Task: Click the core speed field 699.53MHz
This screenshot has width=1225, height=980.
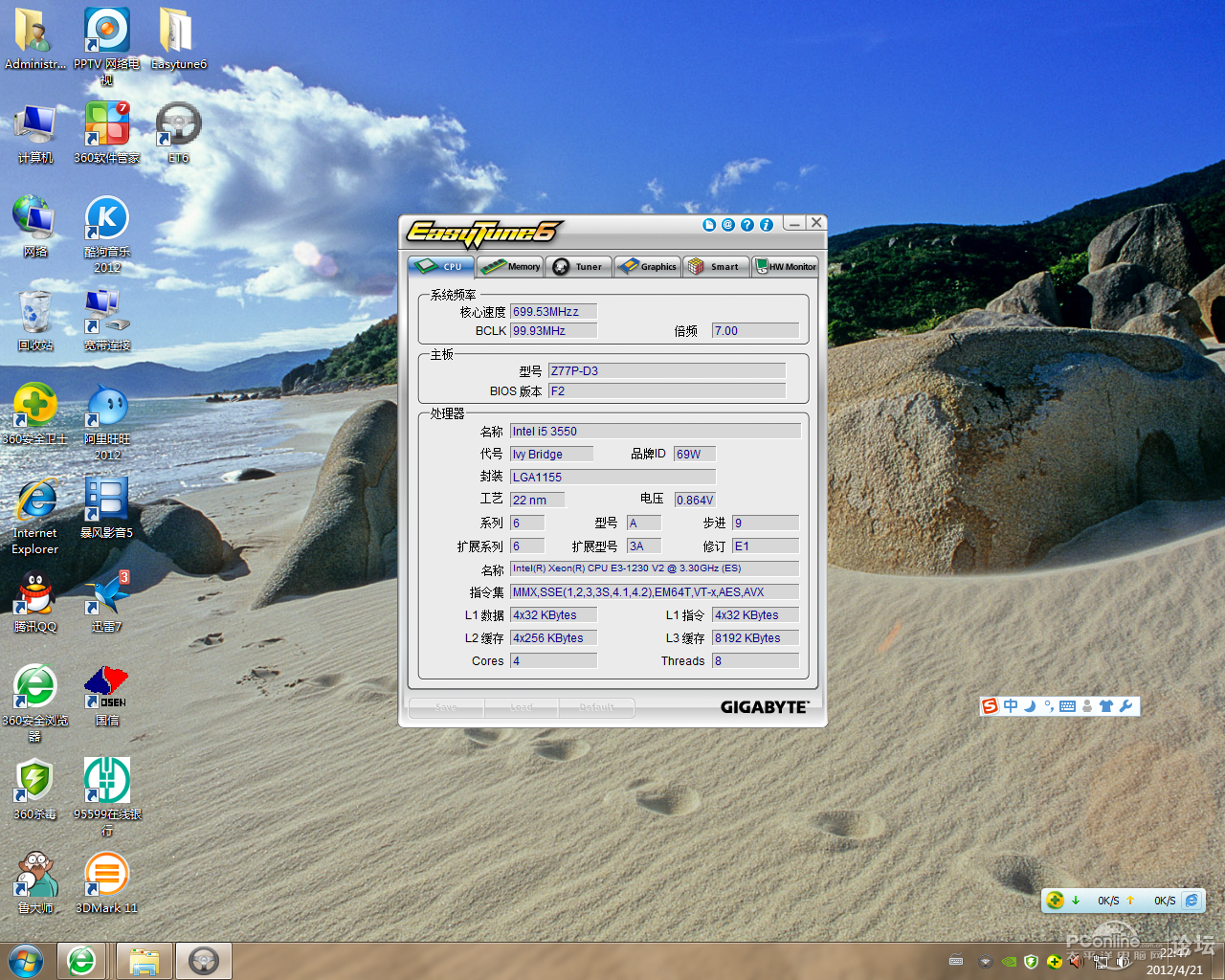Action: (553, 311)
